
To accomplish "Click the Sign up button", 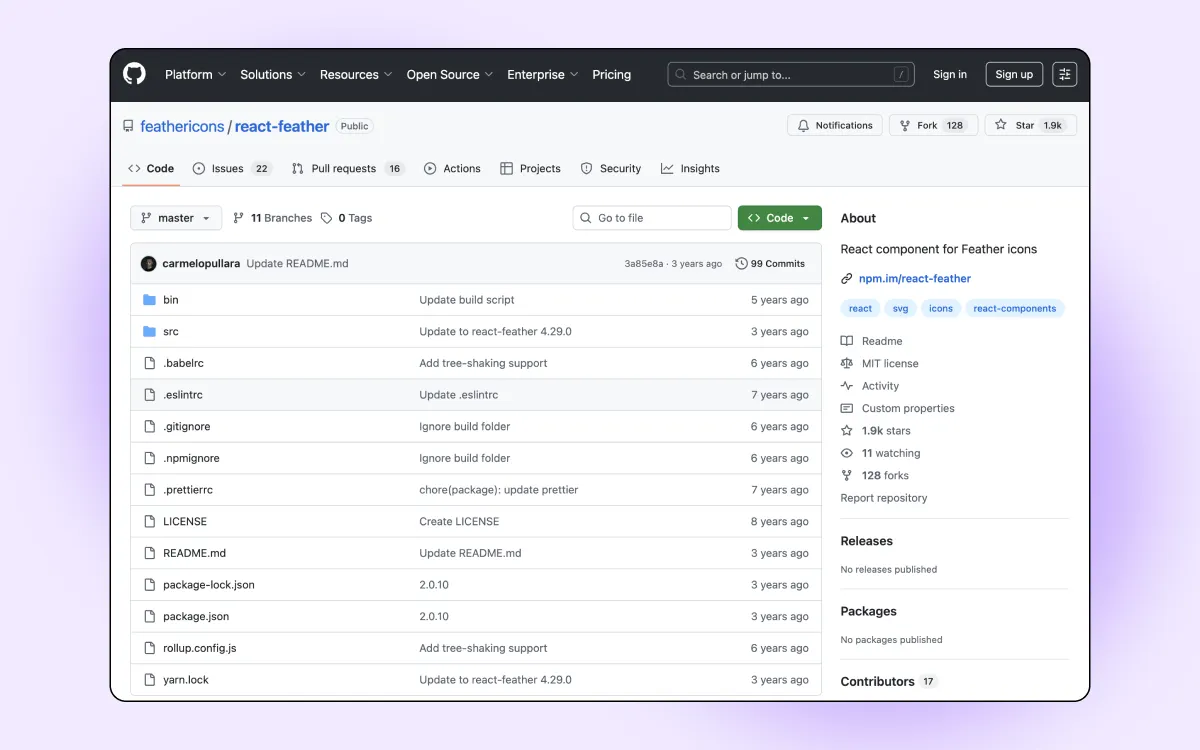I will click(1013, 74).
